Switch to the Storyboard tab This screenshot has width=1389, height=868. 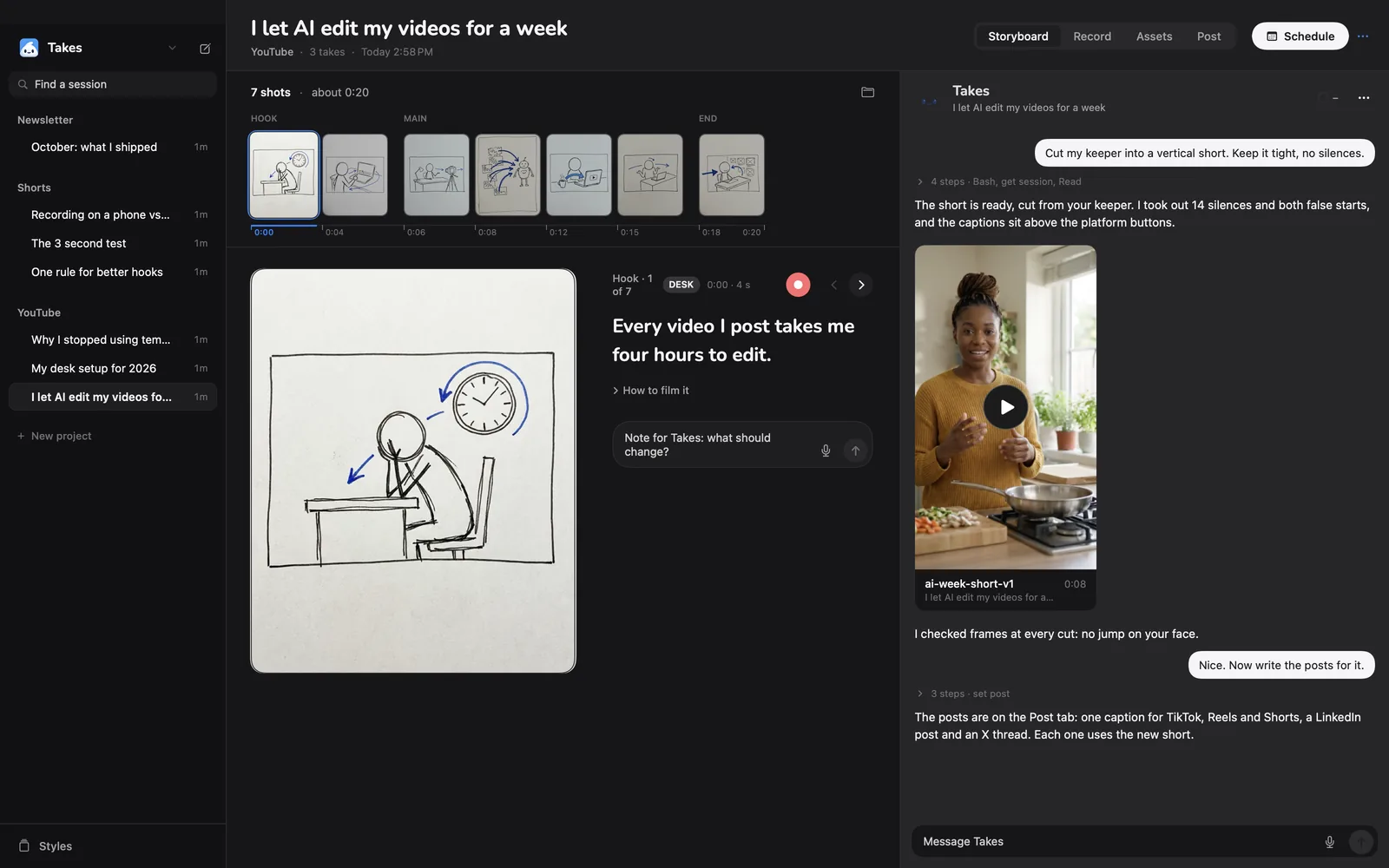[1018, 36]
